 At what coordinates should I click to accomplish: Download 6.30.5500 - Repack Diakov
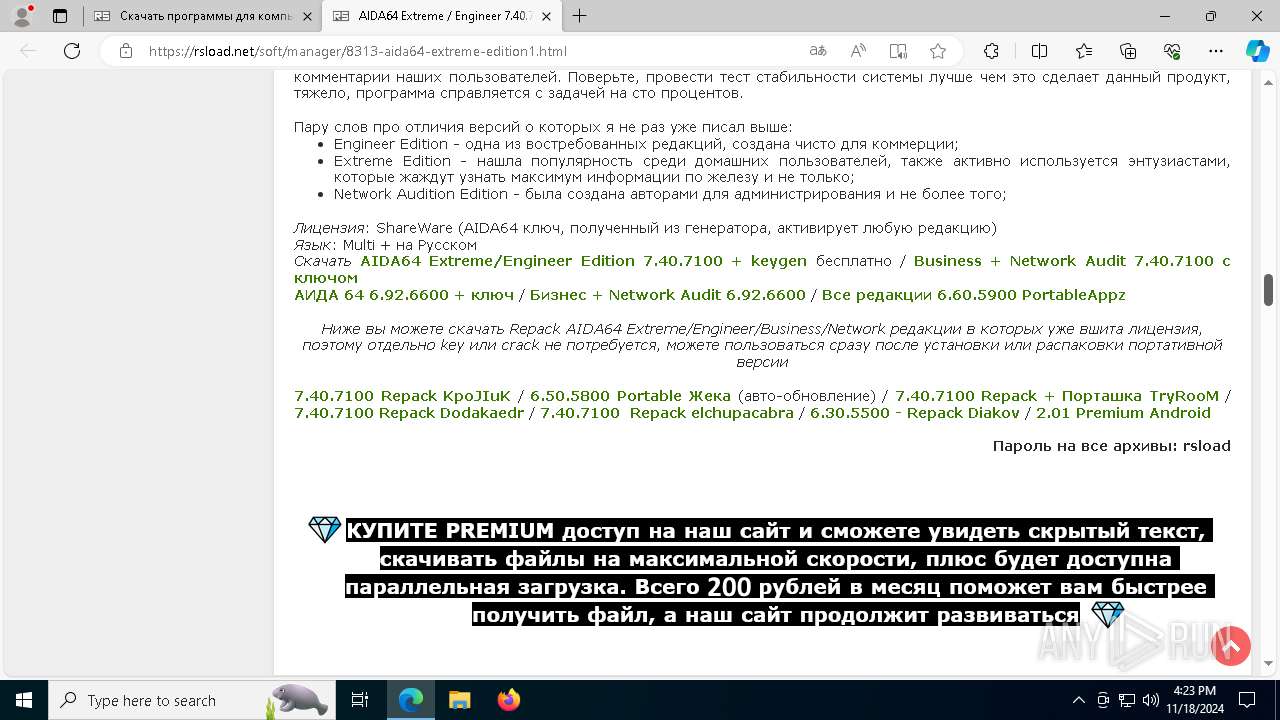pyautogui.click(x=915, y=413)
